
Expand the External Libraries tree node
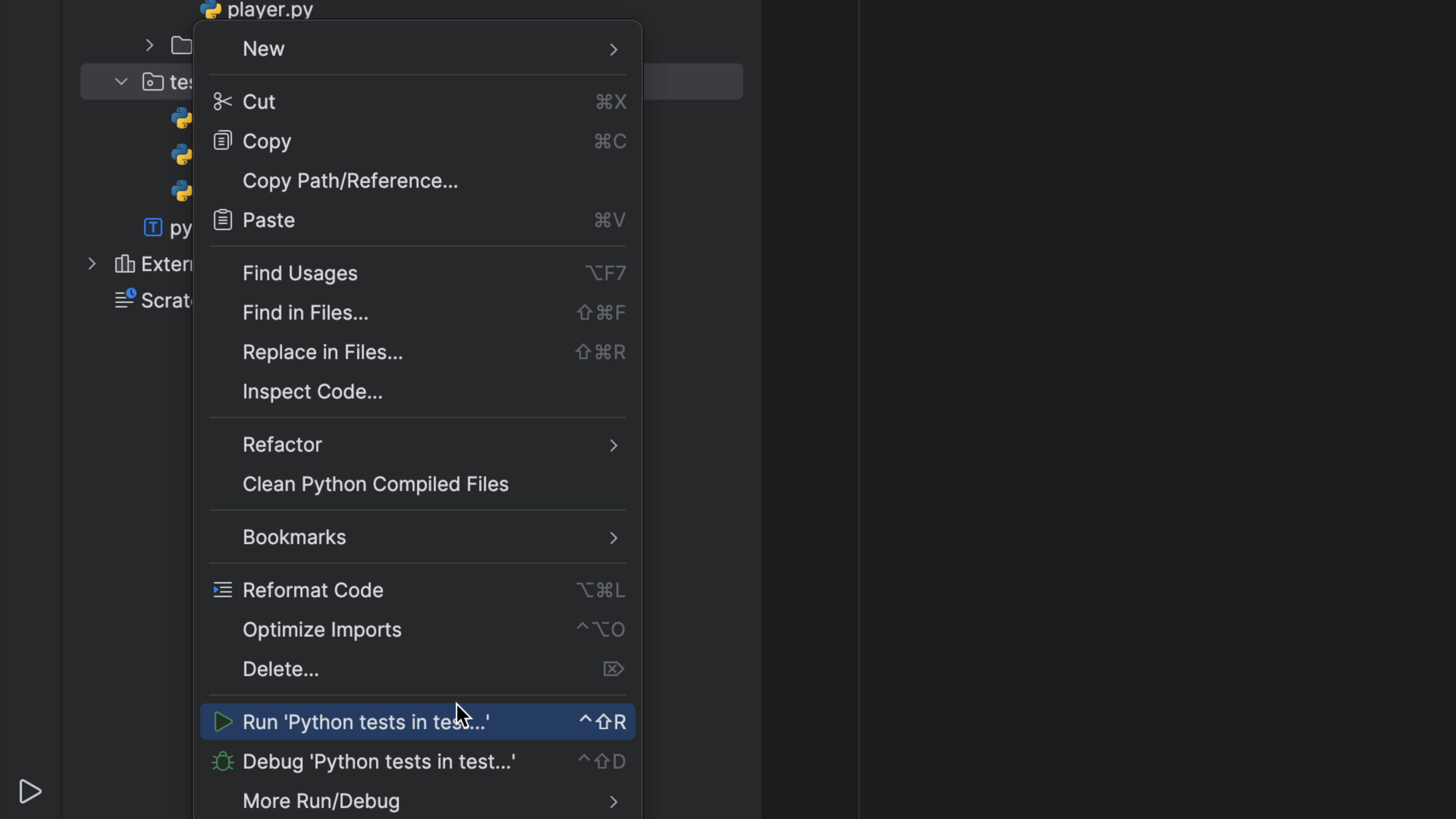coord(91,264)
